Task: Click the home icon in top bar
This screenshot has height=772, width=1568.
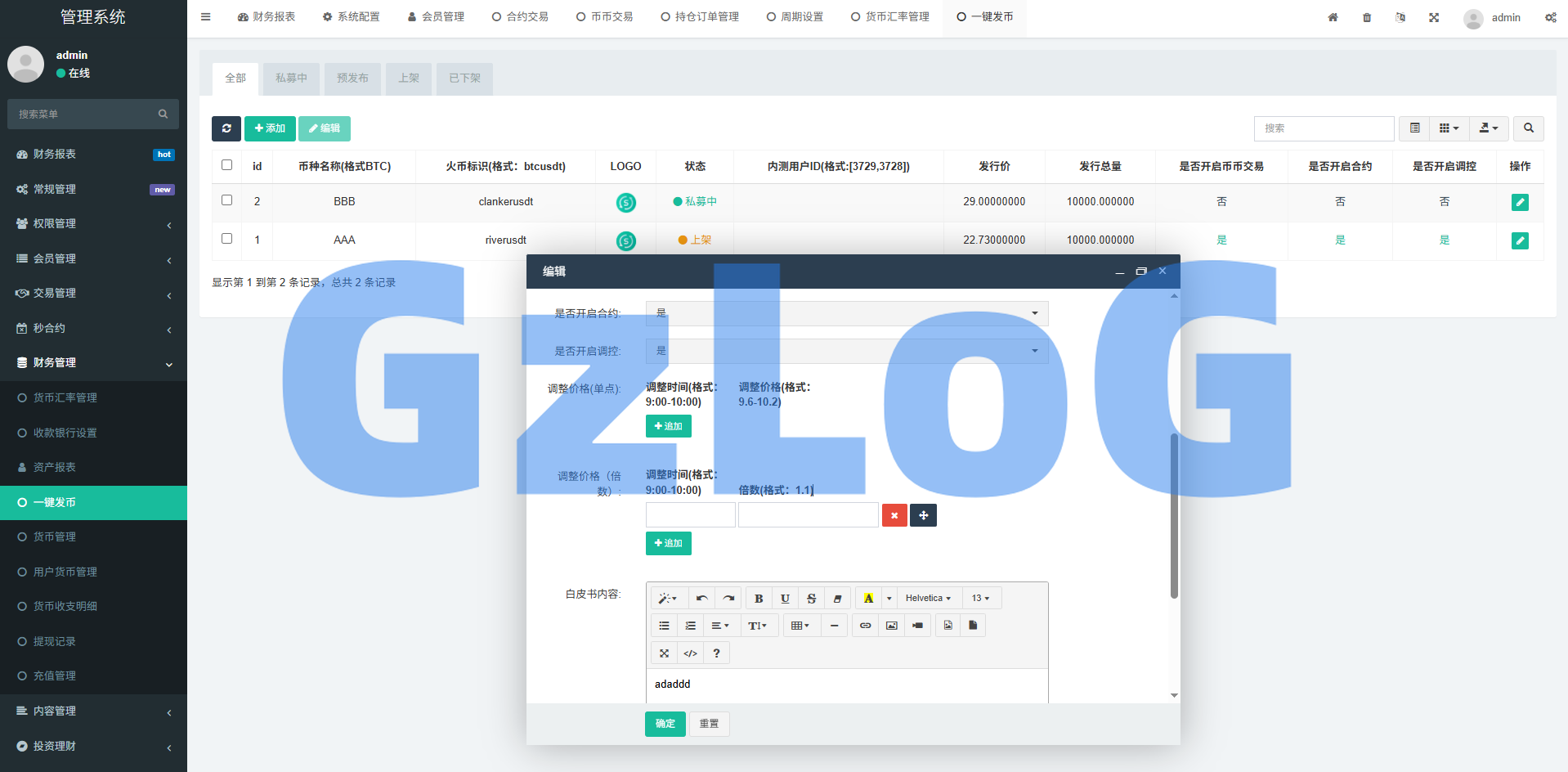Action: 1333,17
